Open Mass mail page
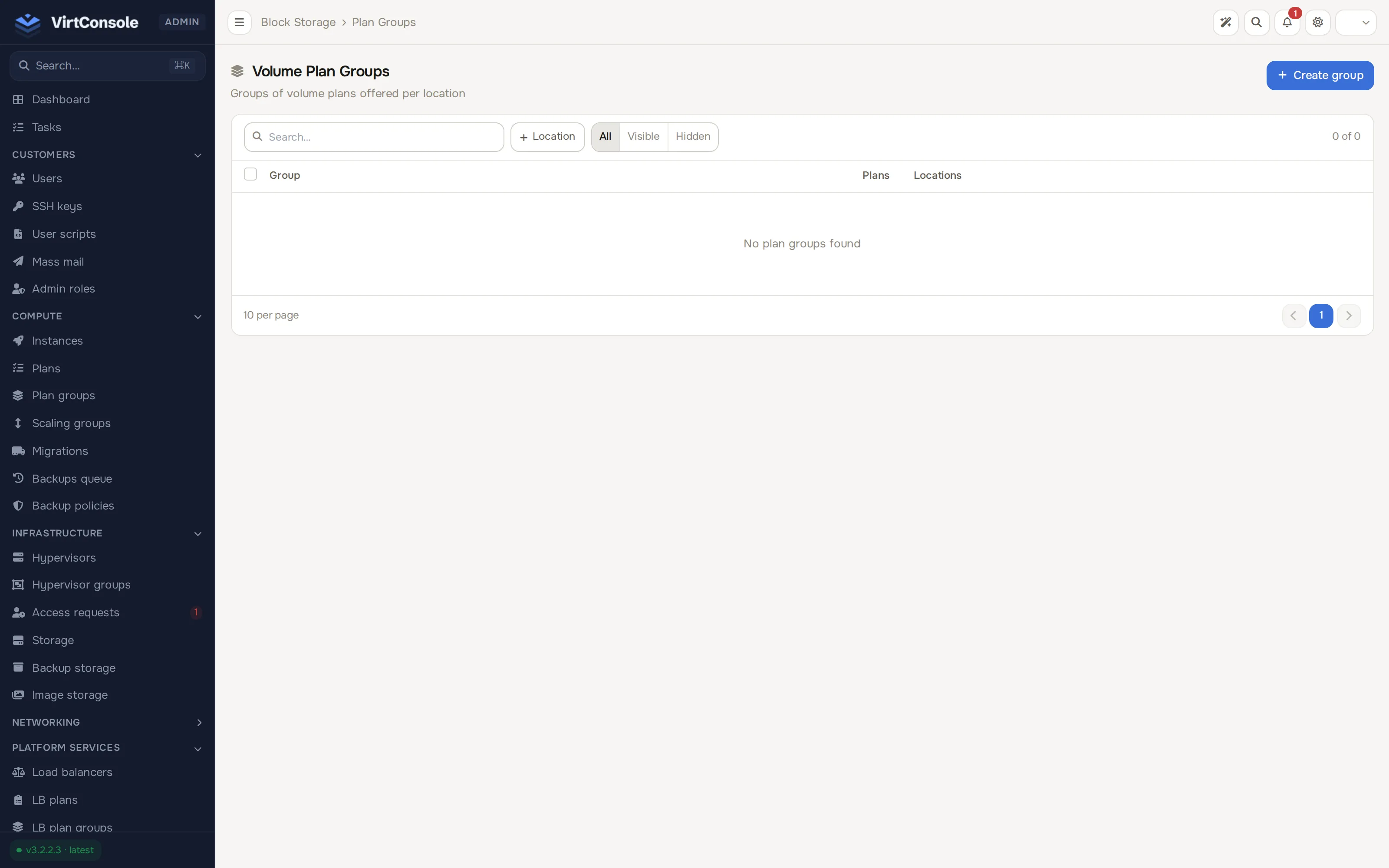1389x868 pixels. pyautogui.click(x=107, y=261)
